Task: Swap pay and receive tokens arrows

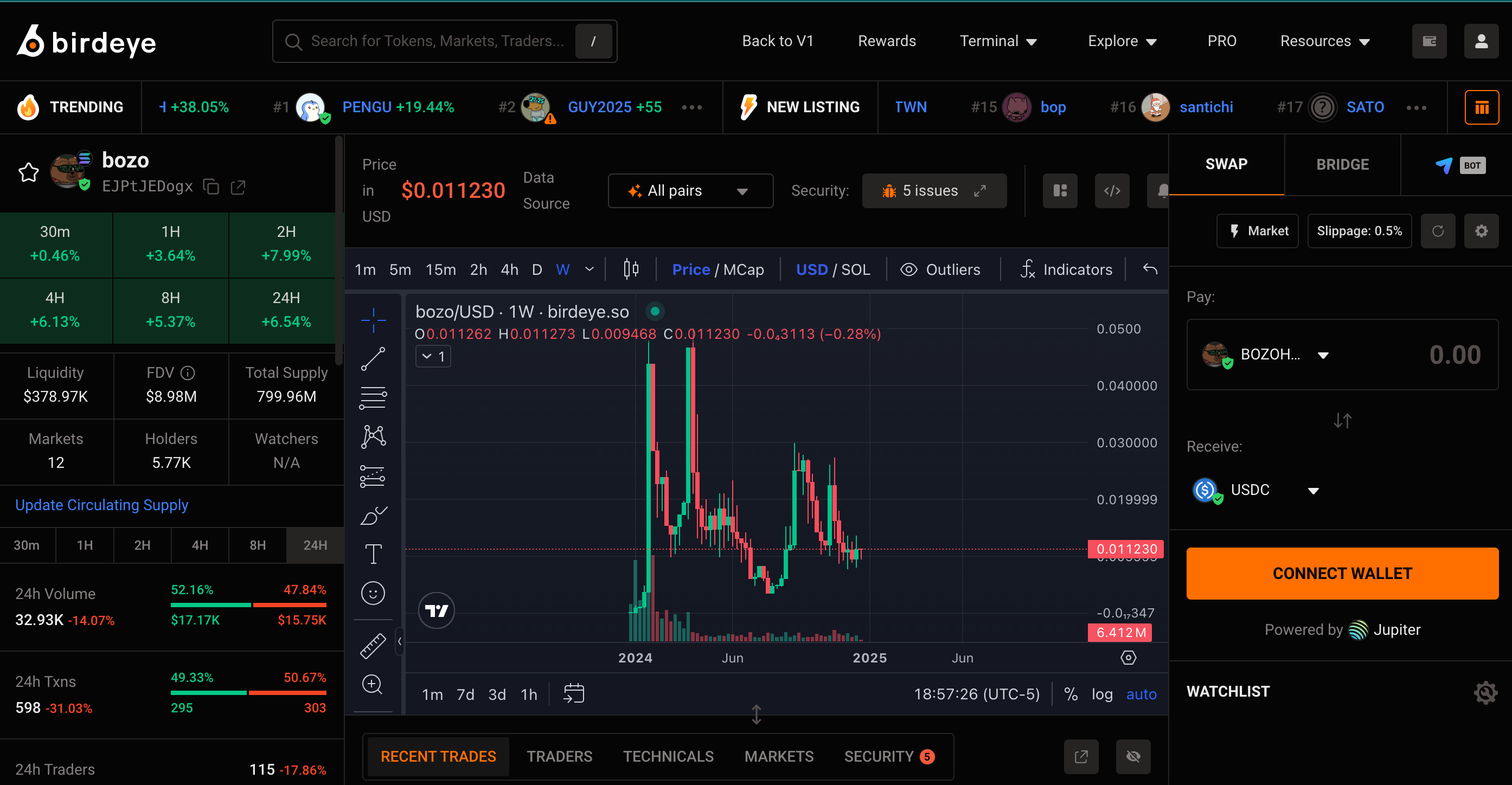Action: [1342, 421]
